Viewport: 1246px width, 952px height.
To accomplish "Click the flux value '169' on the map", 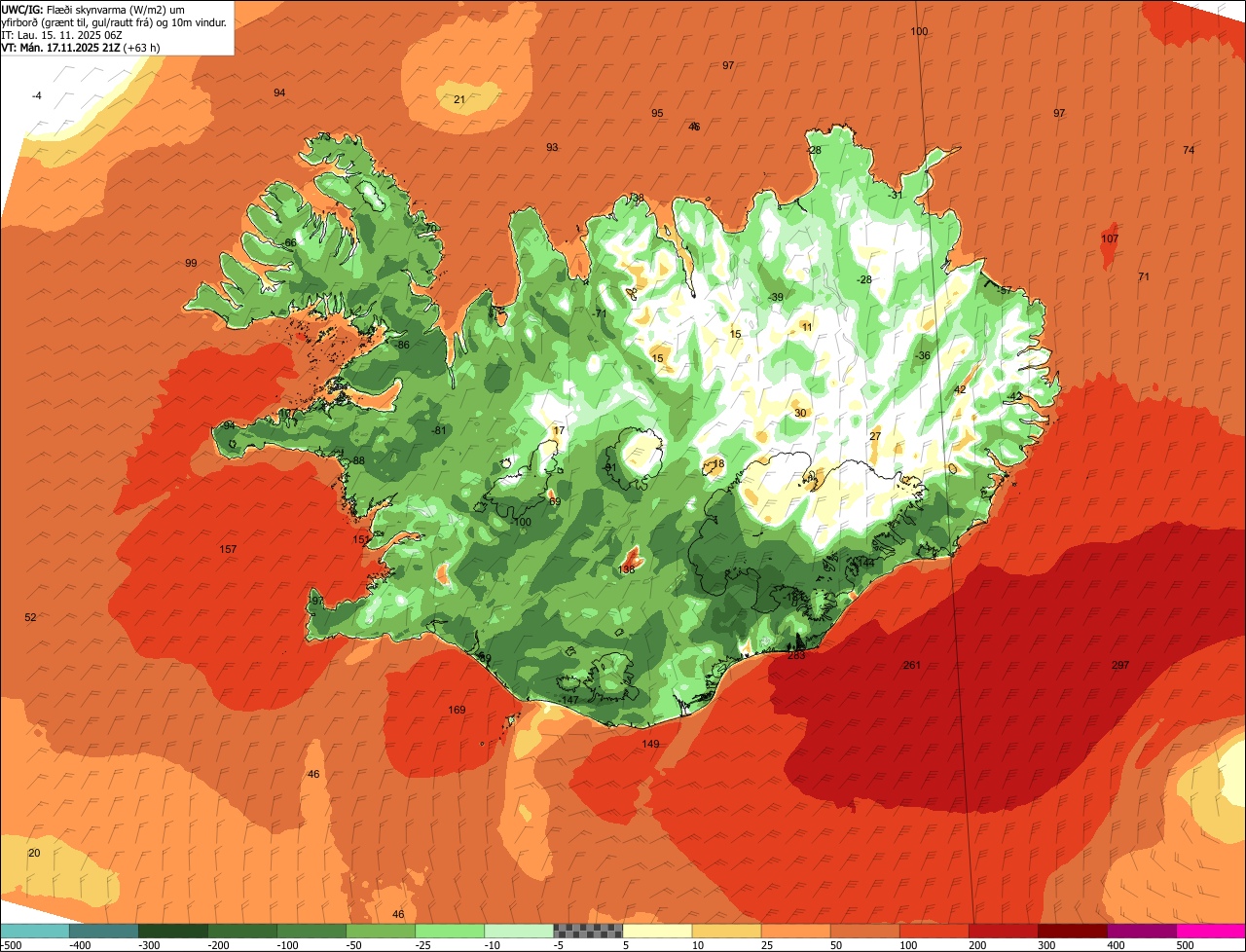I will 457,710.
